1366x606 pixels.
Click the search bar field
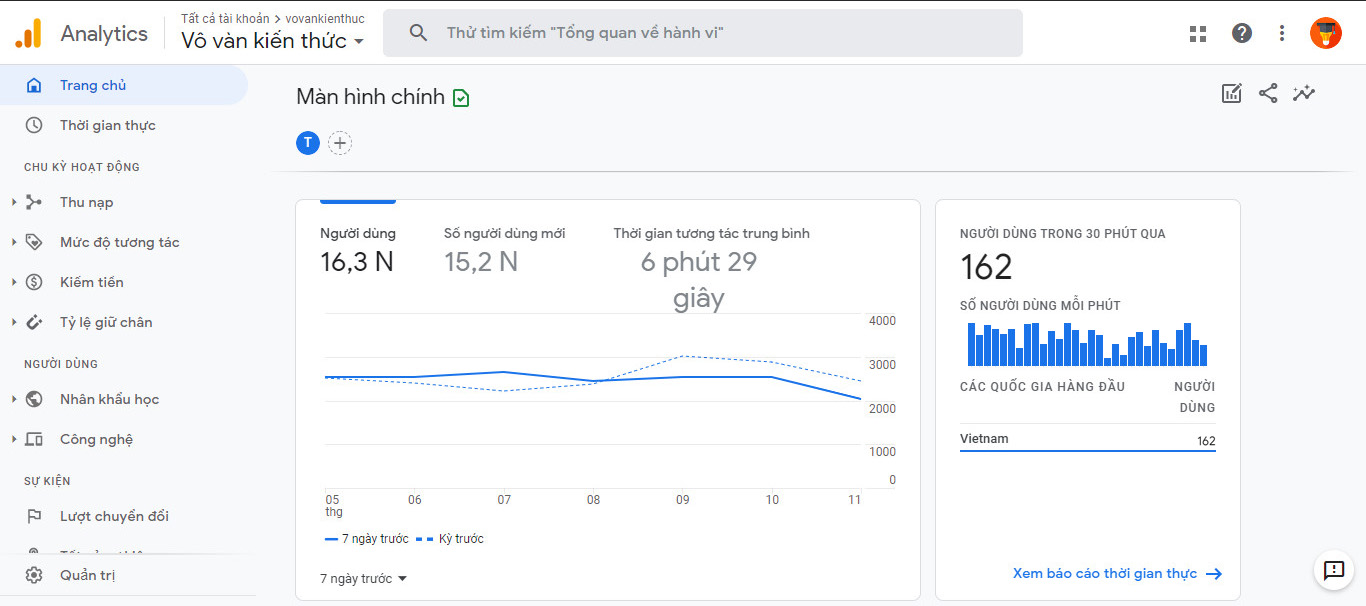tap(702, 33)
